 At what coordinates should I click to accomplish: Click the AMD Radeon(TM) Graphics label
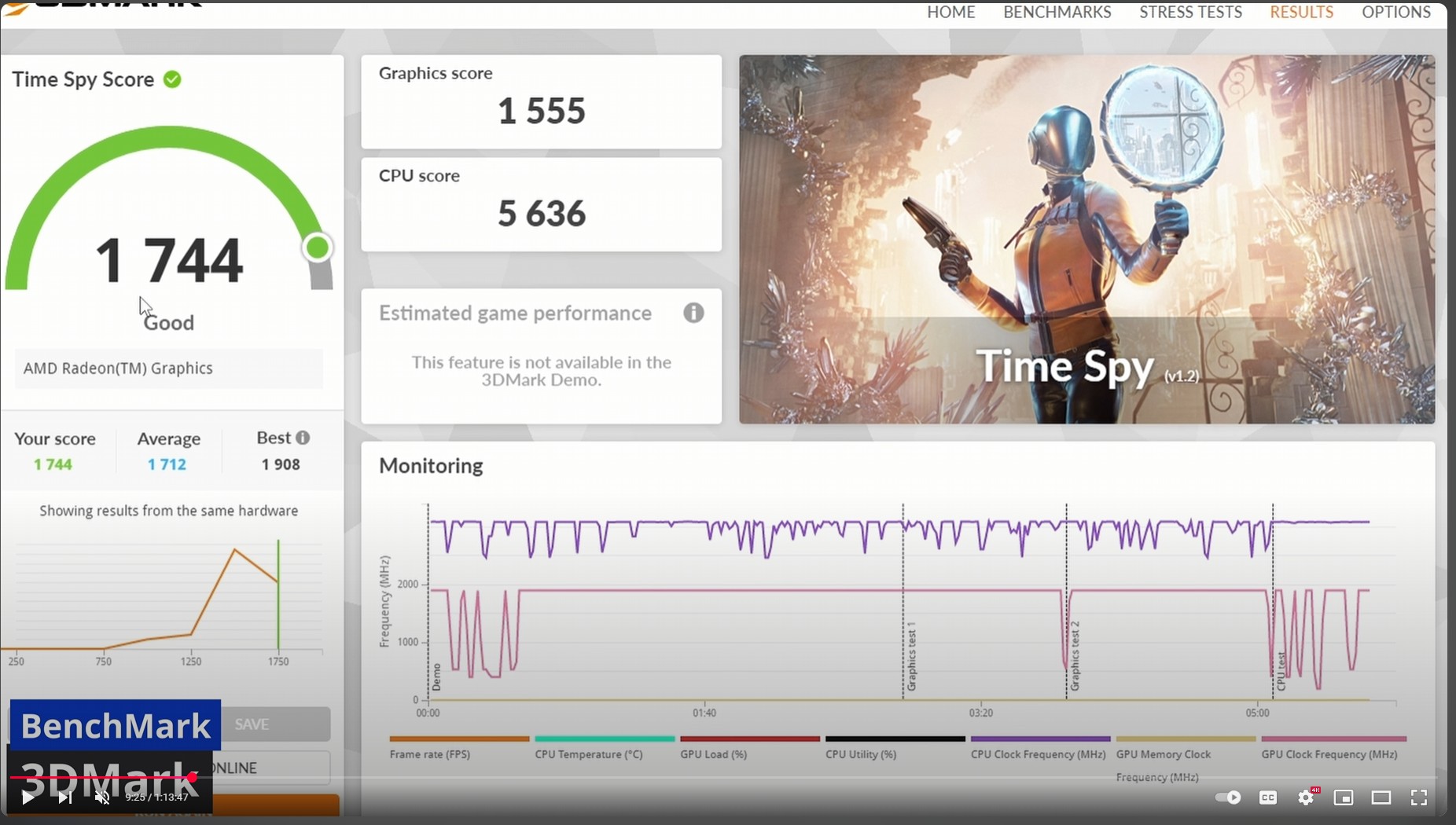[x=118, y=368]
